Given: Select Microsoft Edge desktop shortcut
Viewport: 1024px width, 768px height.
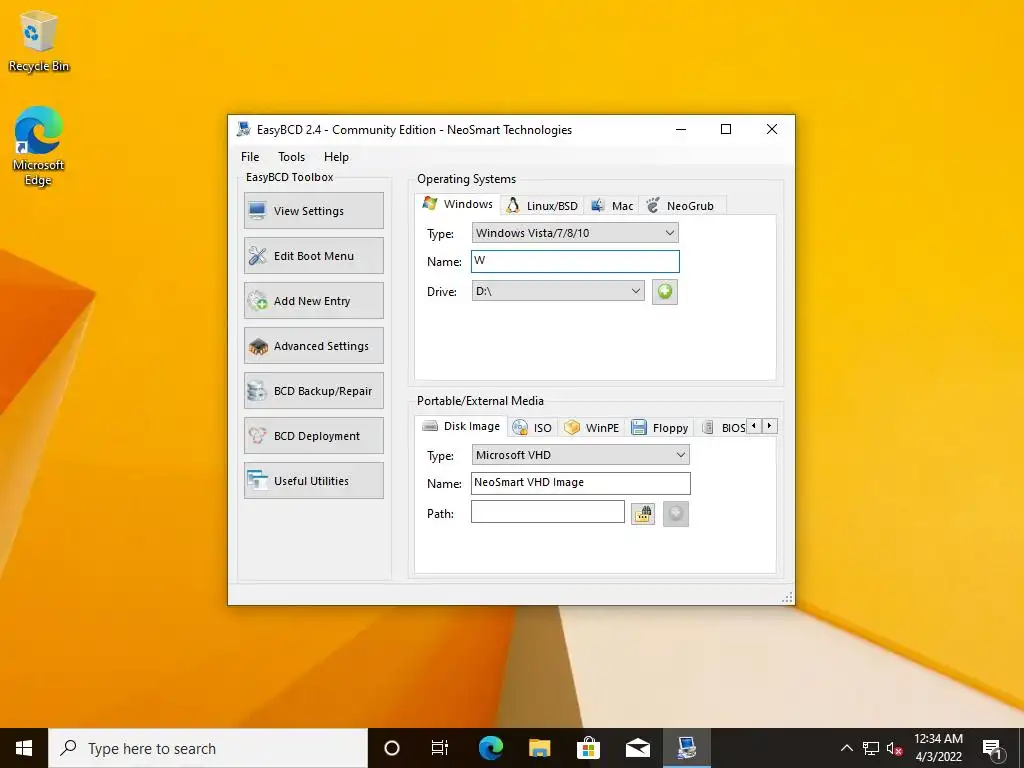Looking at the screenshot, I should 38,146.
